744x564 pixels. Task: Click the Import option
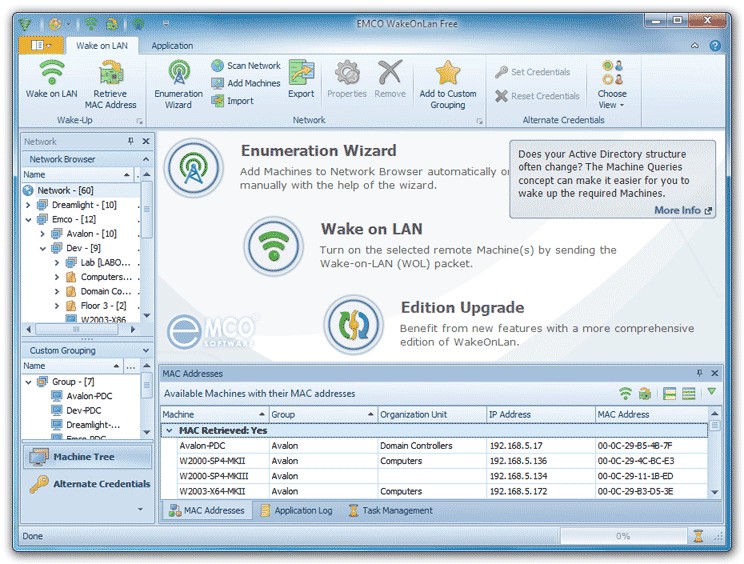pyautogui.click(x=232, y=101)
